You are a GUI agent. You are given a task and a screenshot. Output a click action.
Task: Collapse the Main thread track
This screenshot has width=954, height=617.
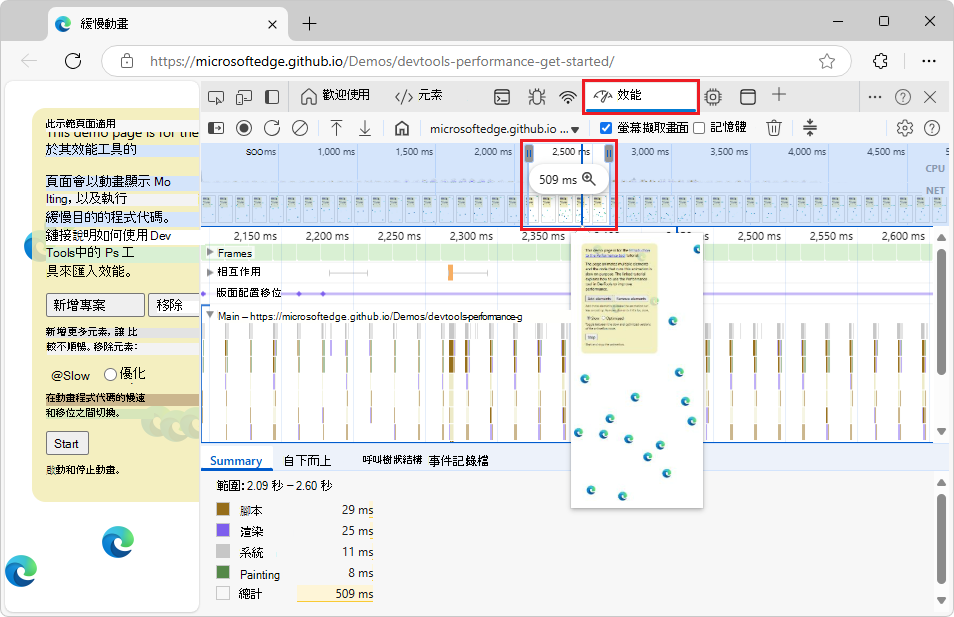pos(210,316)
